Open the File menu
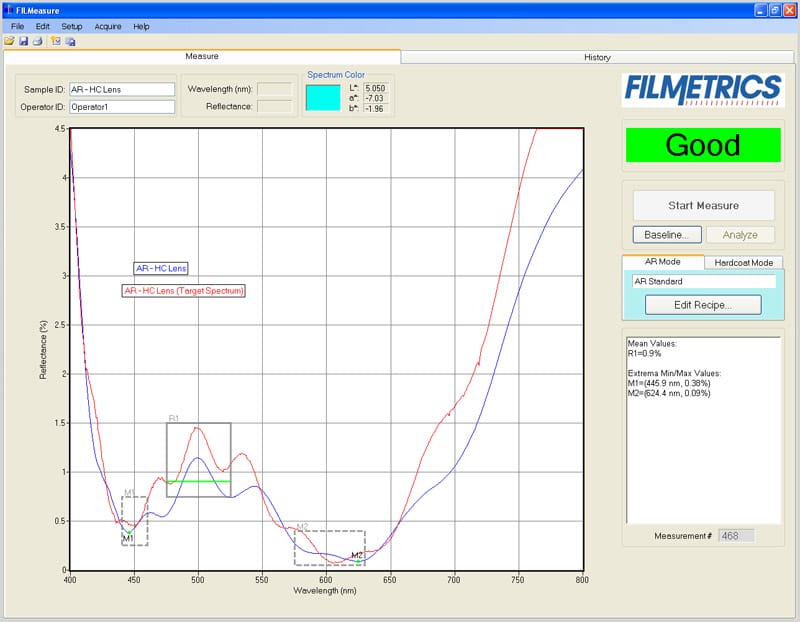The width and height of the screenshot is (800, 622). pos(17,26)
